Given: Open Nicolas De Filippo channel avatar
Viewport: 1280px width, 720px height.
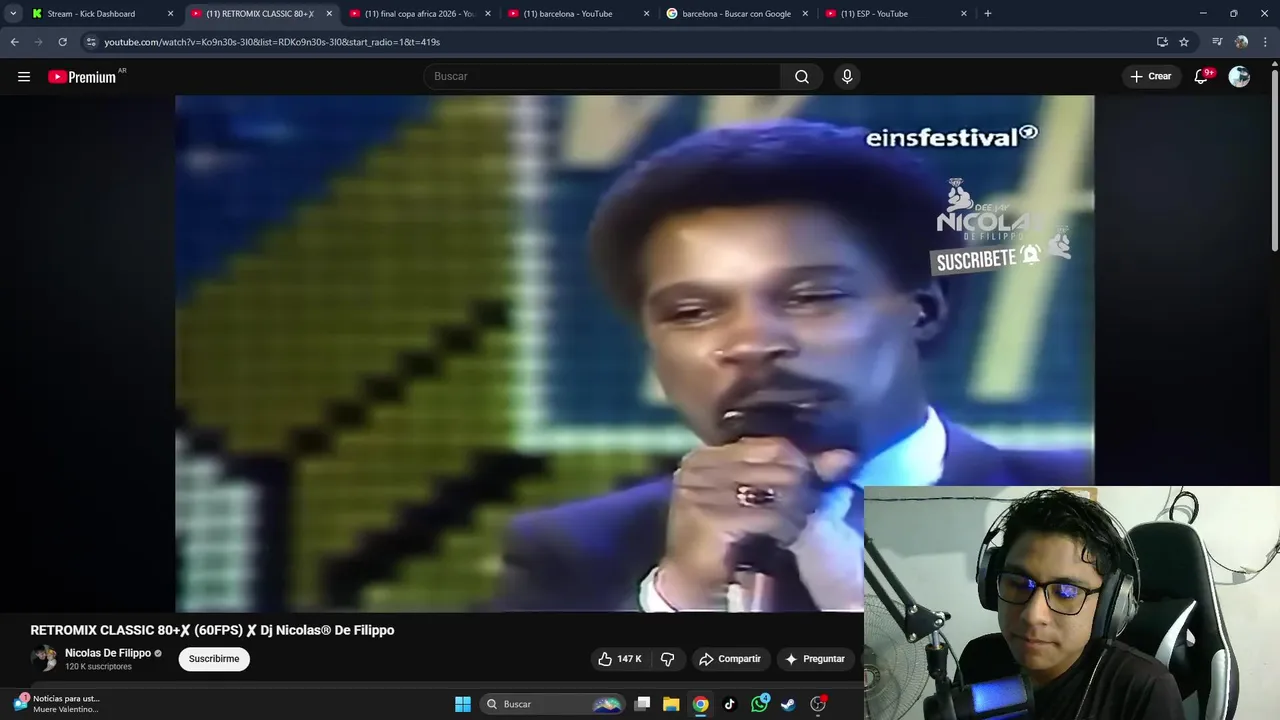Looking at the screenshot, I should click(44, 658).
